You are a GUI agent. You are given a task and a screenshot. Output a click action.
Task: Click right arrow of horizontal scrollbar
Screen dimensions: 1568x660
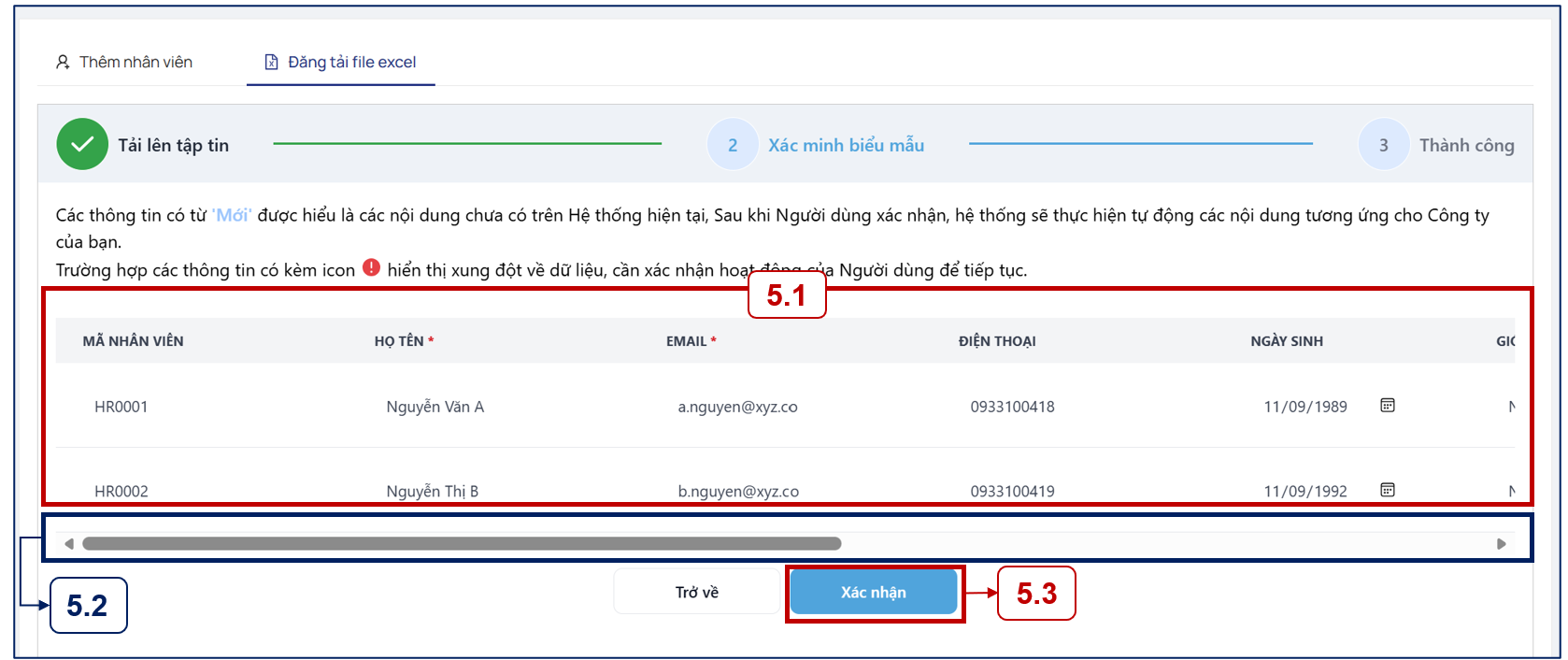pos(1502,543)
